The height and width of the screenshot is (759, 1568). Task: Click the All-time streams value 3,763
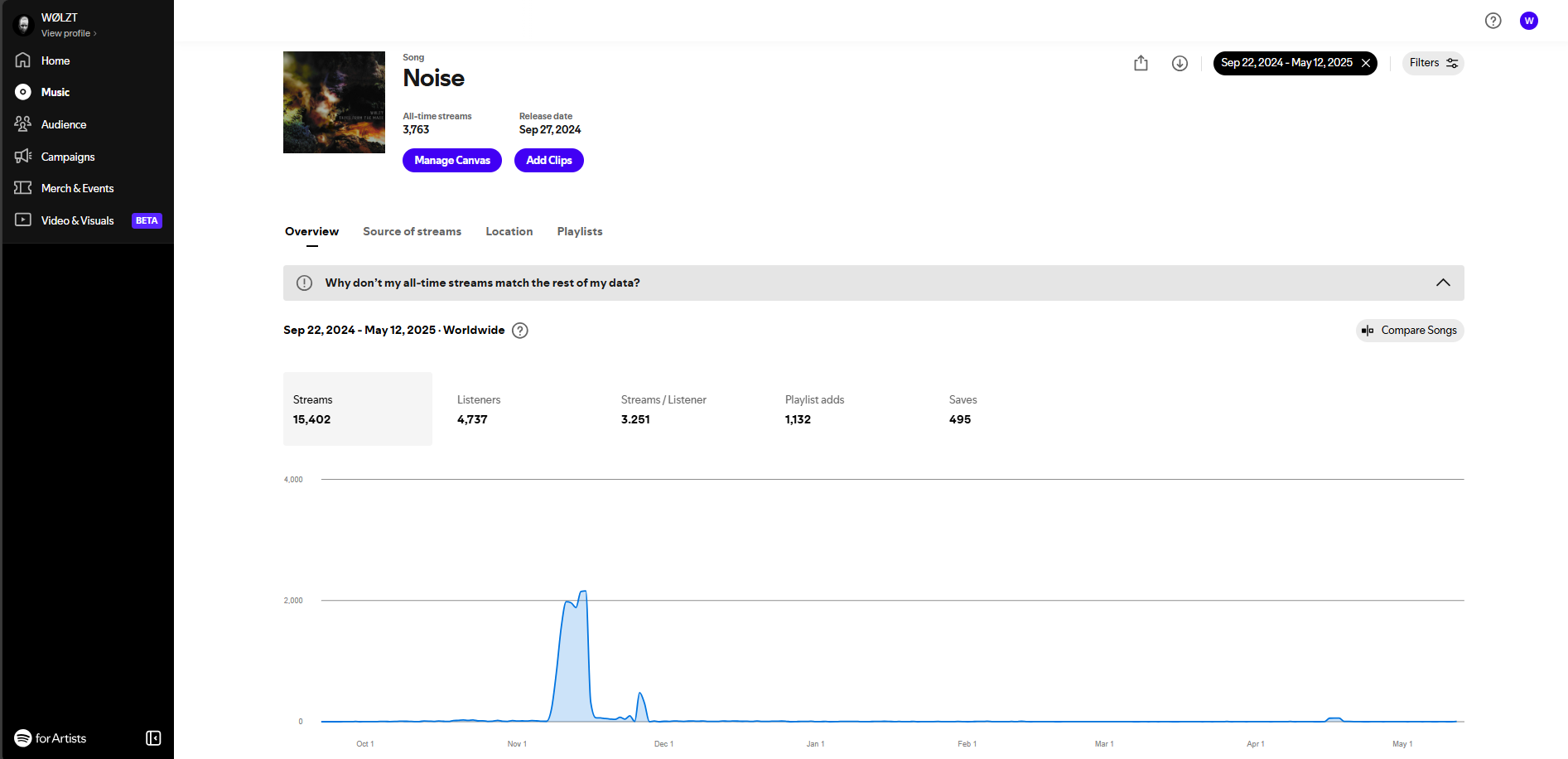pyautogui.click(x=416, y=130)
